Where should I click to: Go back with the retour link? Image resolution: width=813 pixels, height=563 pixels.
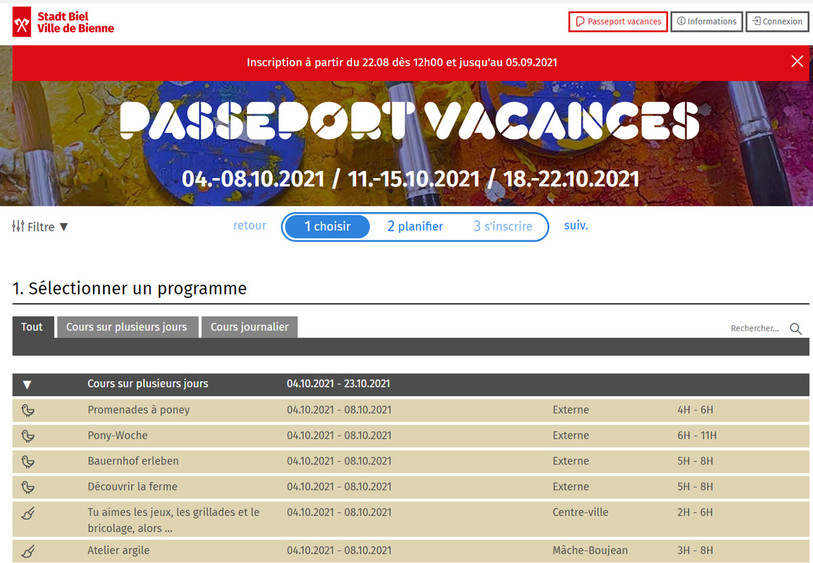tap(249, 226)
